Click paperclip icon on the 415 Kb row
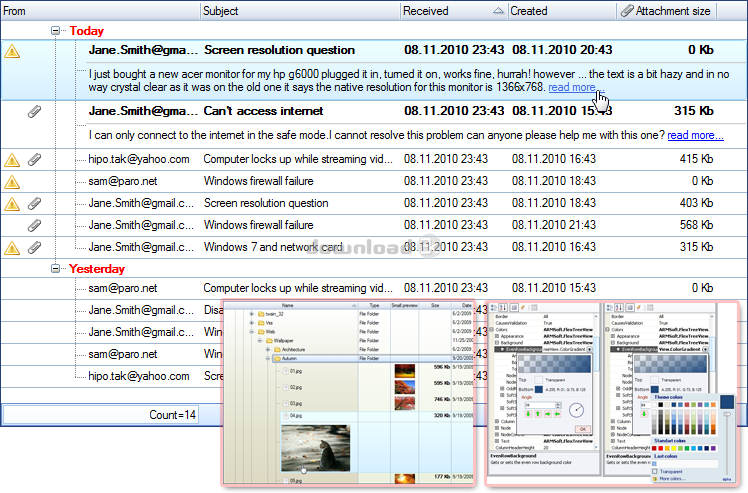Screen dimensions: 748x493 point(34,159)
